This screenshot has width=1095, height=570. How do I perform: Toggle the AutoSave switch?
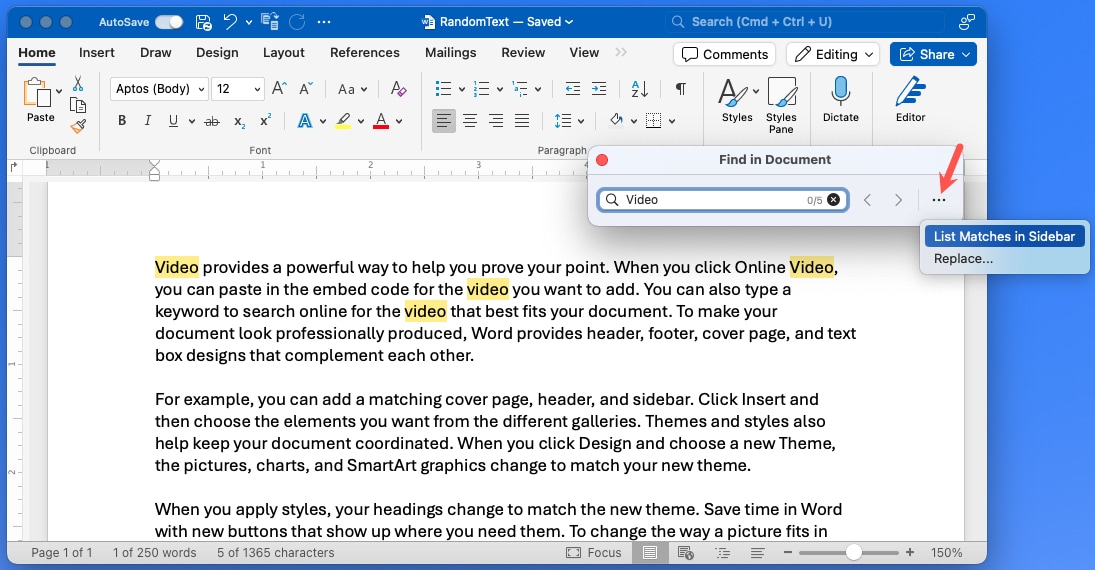point(169,21)
